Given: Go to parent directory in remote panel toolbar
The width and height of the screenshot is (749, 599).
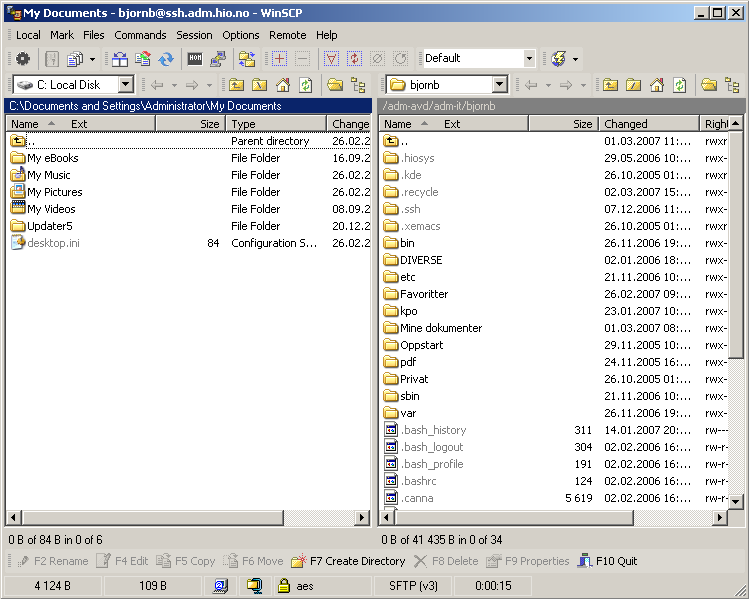Looking at the screenshot, I should pyautogui.click(x=610, y=85).
